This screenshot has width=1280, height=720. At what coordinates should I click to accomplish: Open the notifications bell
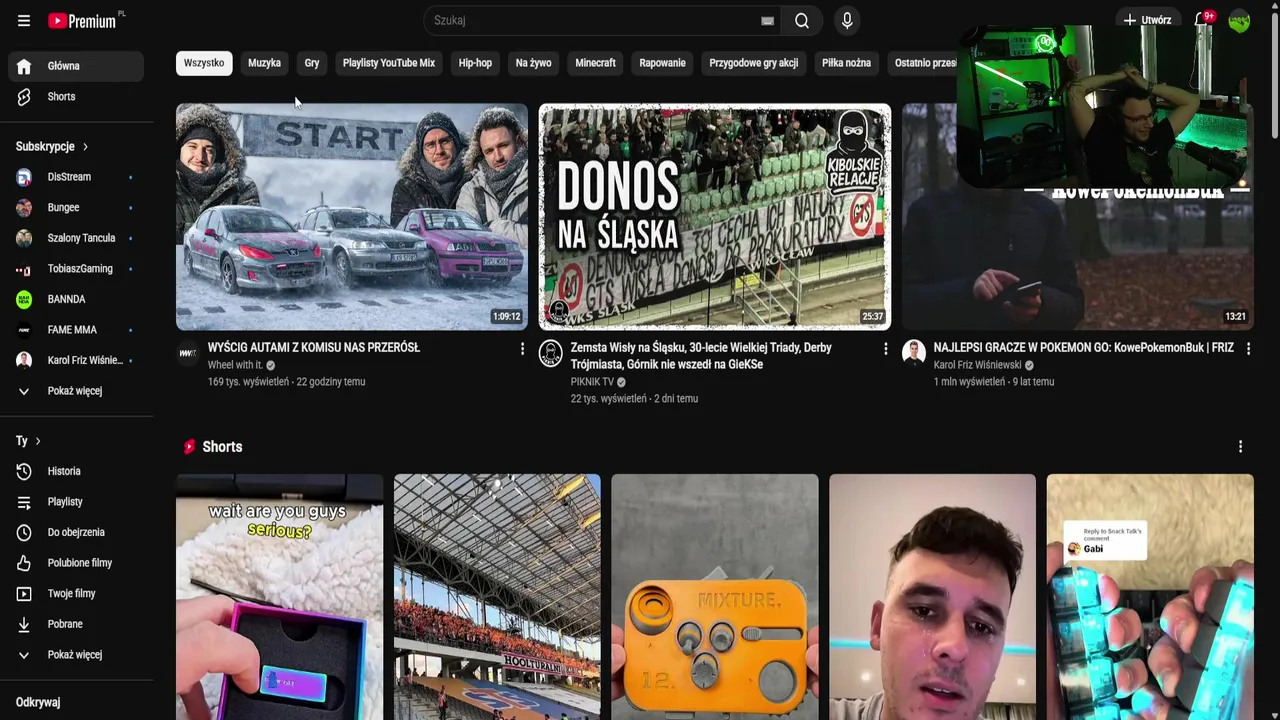[1203, 20]
